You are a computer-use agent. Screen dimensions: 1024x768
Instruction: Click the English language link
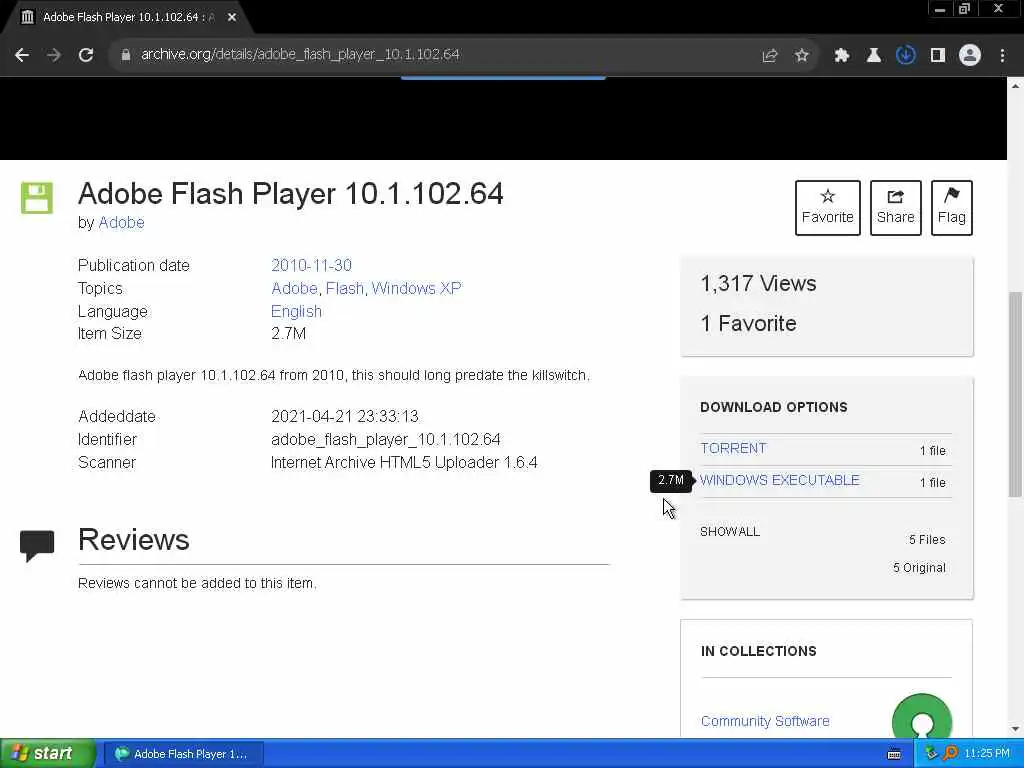pyautogui.click(x=296, y=312)
